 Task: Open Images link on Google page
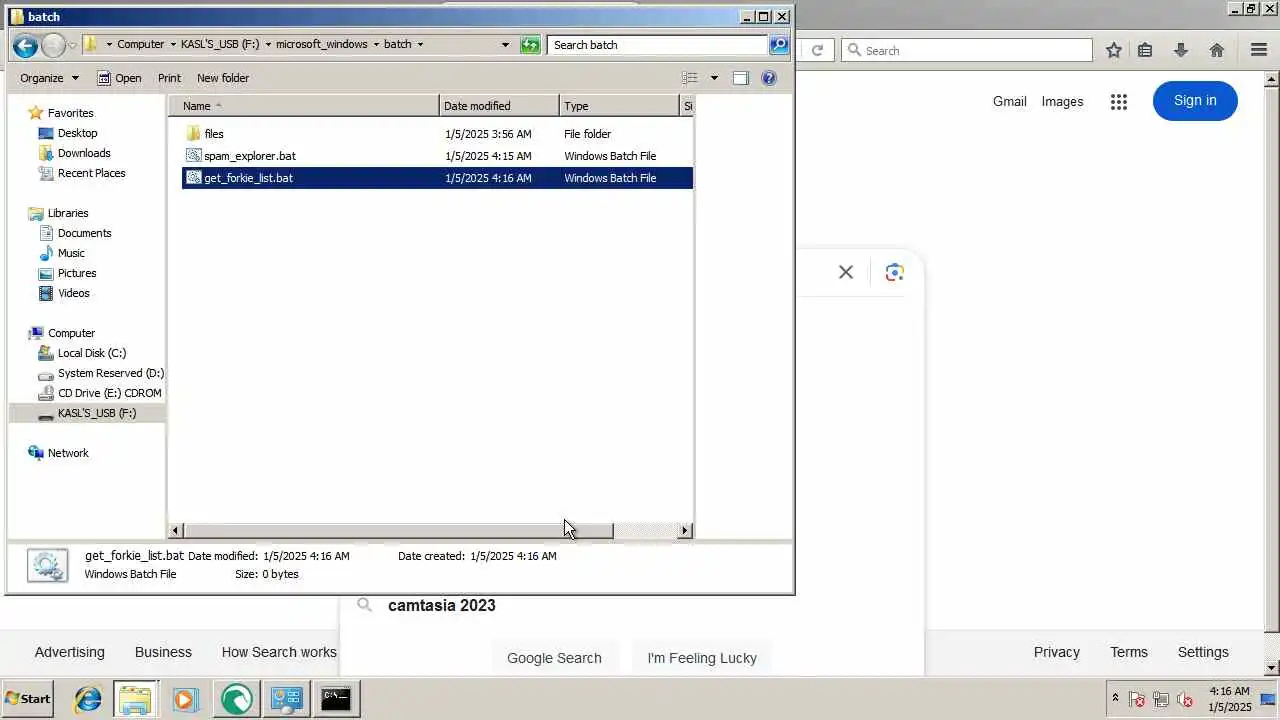click(1062, 101)
